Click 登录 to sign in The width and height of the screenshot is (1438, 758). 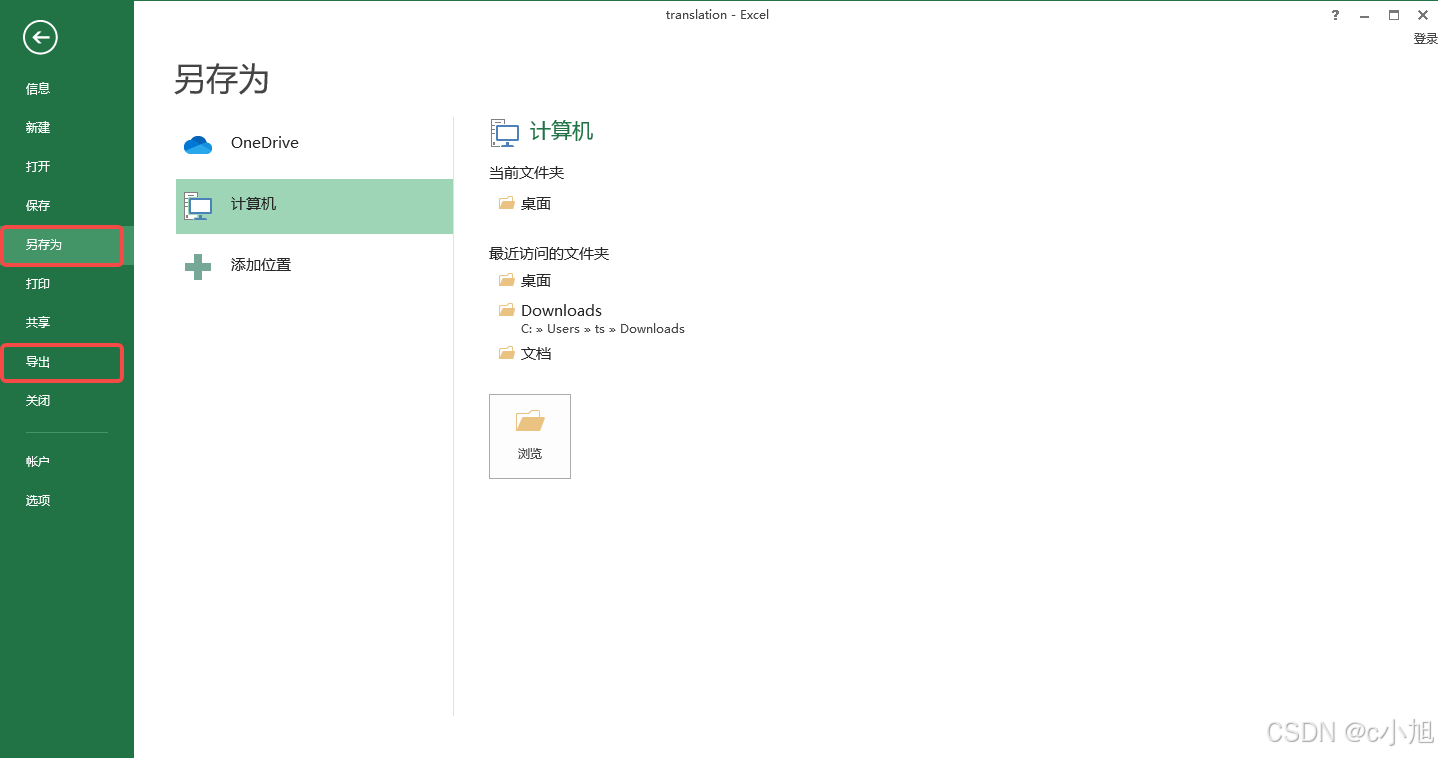coord(1425,39)
